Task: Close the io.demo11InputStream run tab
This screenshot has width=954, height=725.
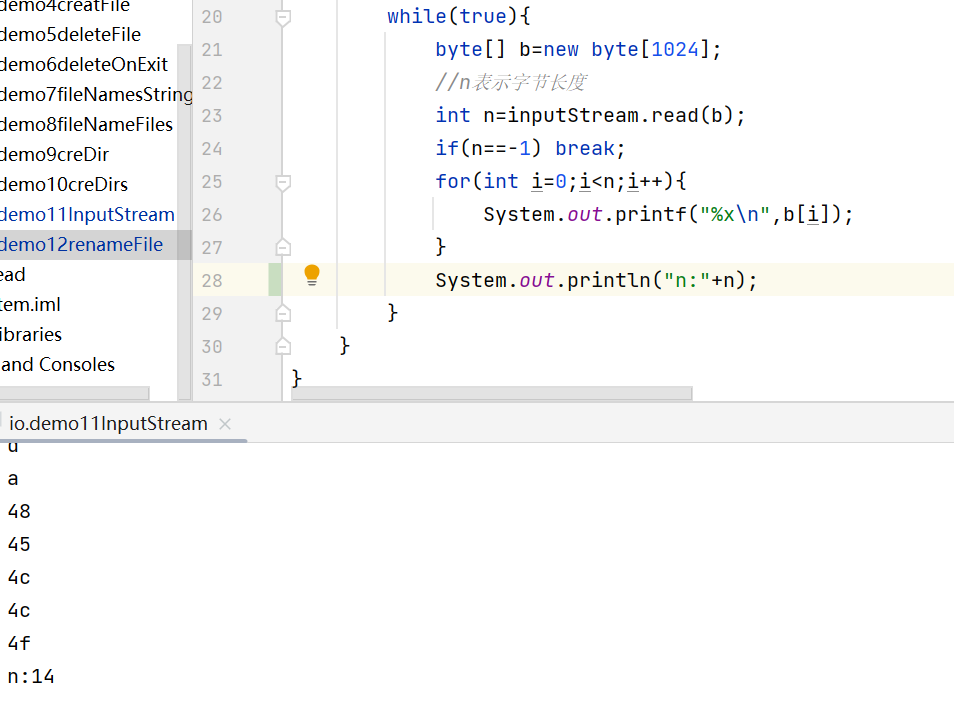Action: 225,424
